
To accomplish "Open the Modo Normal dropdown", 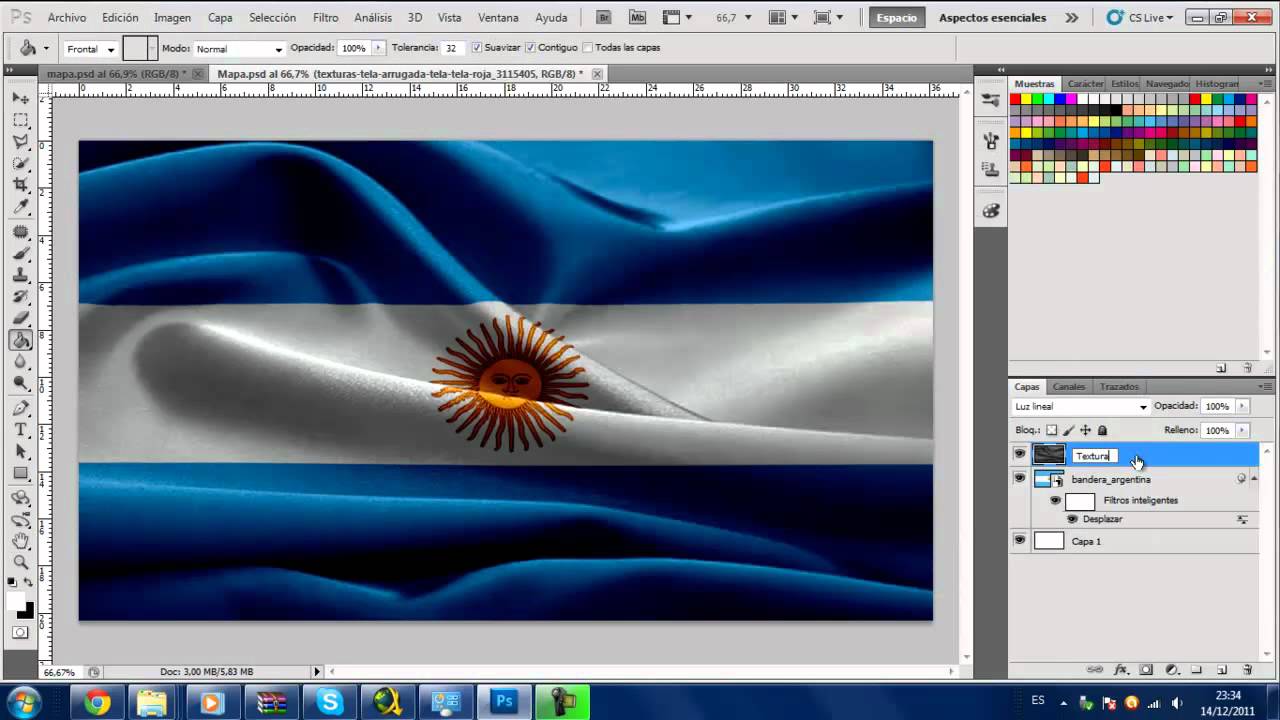I will pos(238,49).
